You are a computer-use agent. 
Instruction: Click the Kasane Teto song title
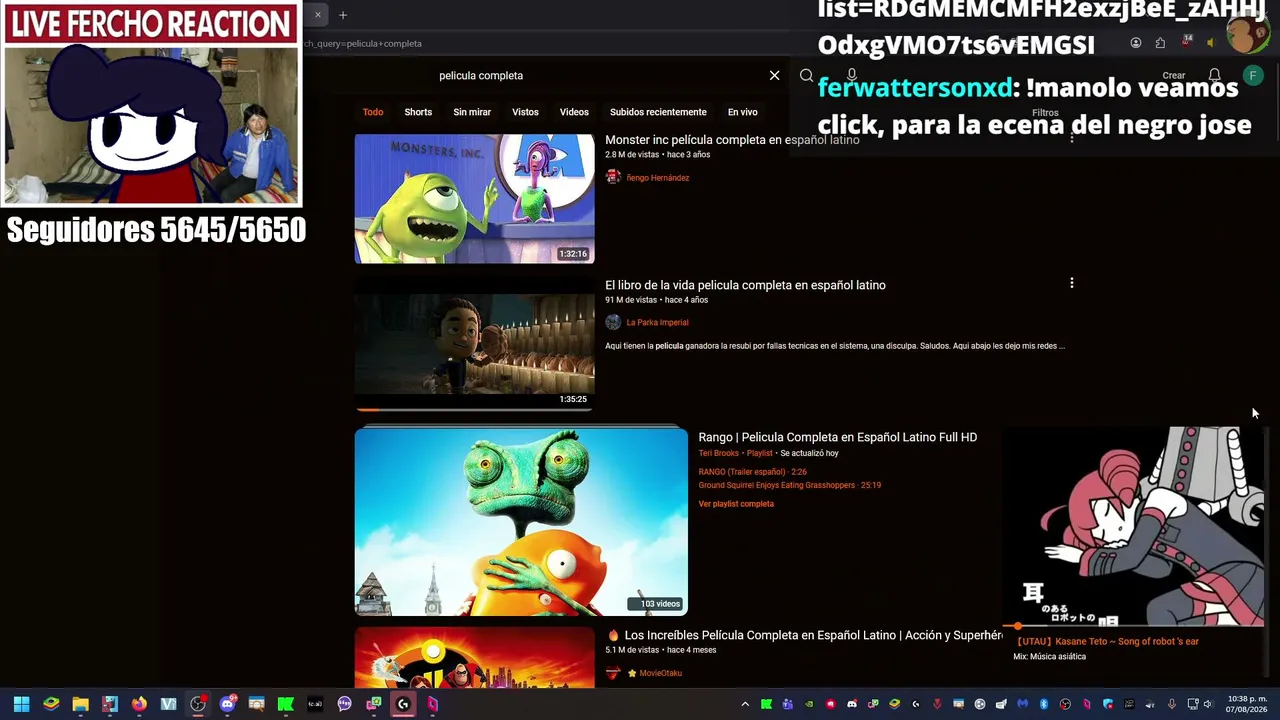pos(1106,641)
